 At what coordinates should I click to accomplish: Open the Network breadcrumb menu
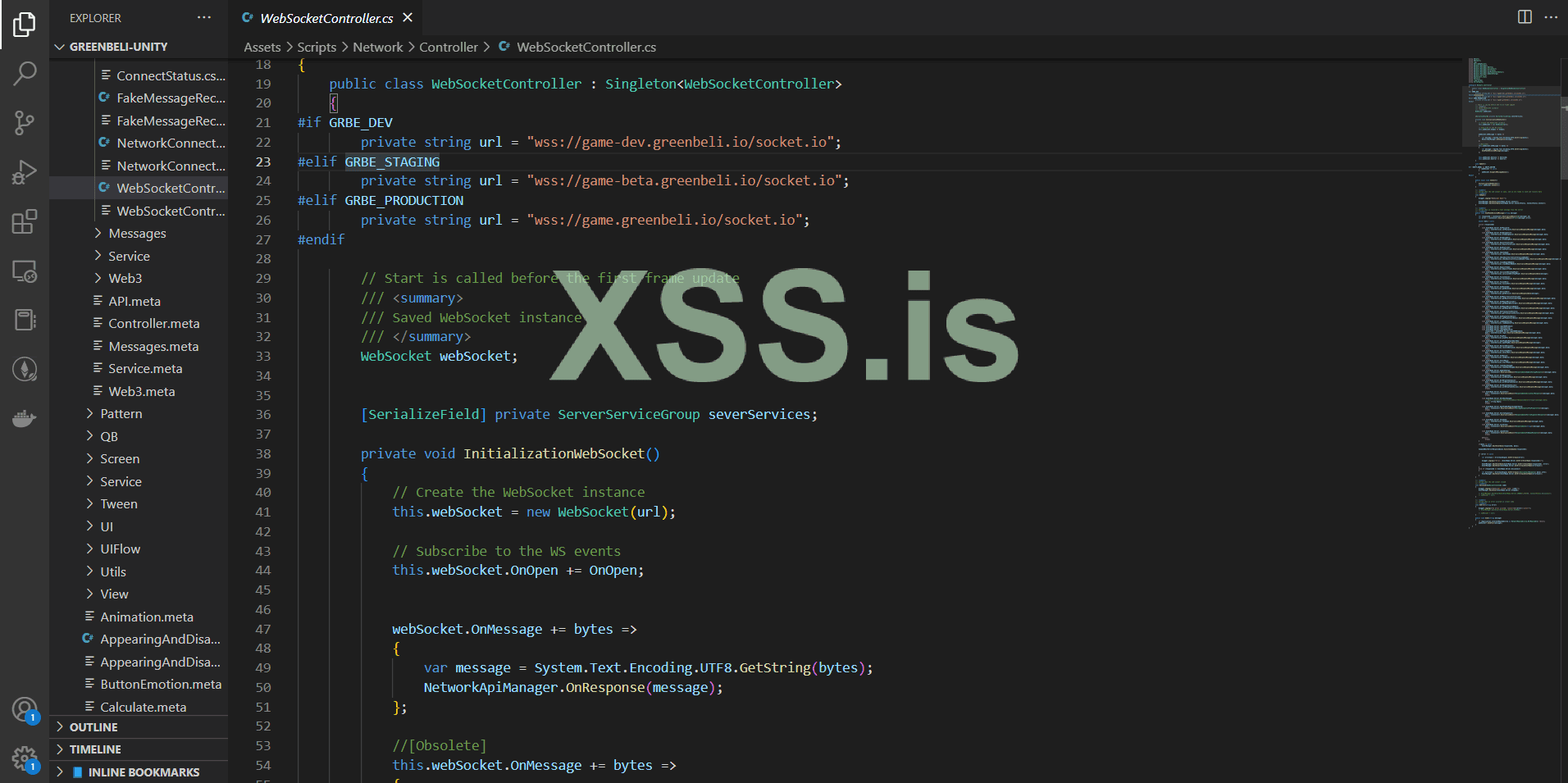[377, 47]
